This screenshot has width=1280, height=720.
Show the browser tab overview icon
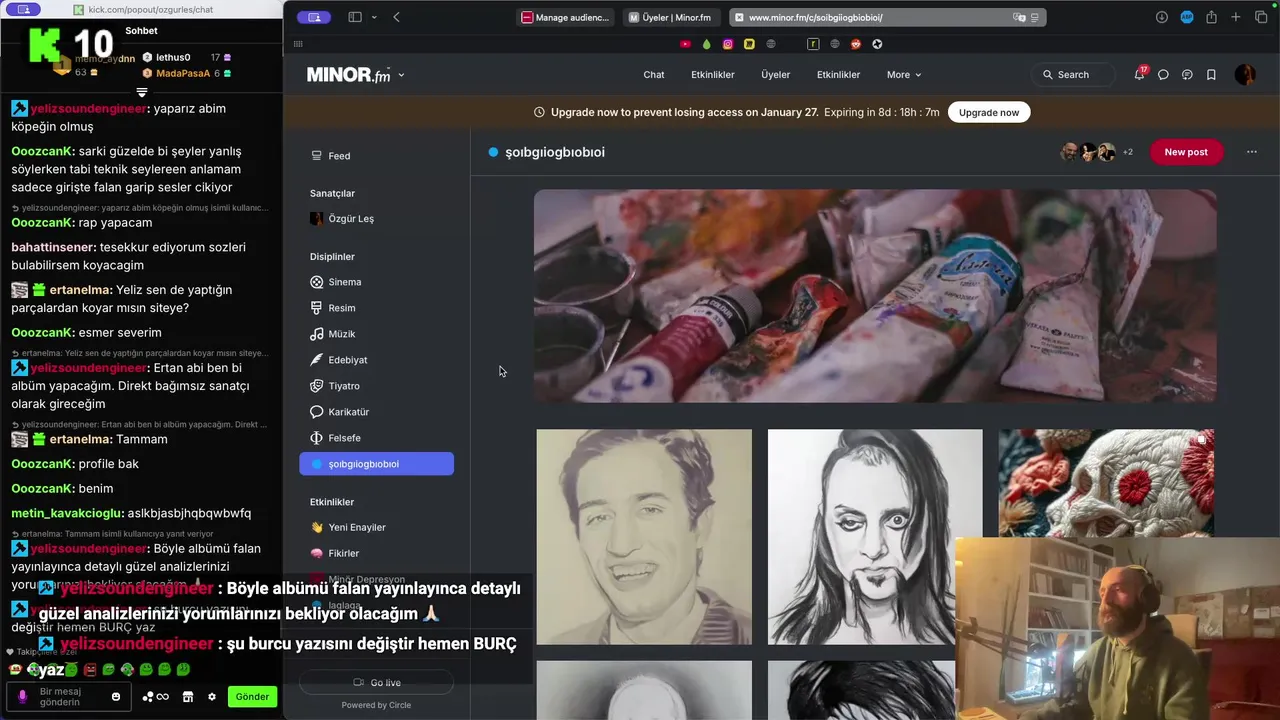point(1261,17)
